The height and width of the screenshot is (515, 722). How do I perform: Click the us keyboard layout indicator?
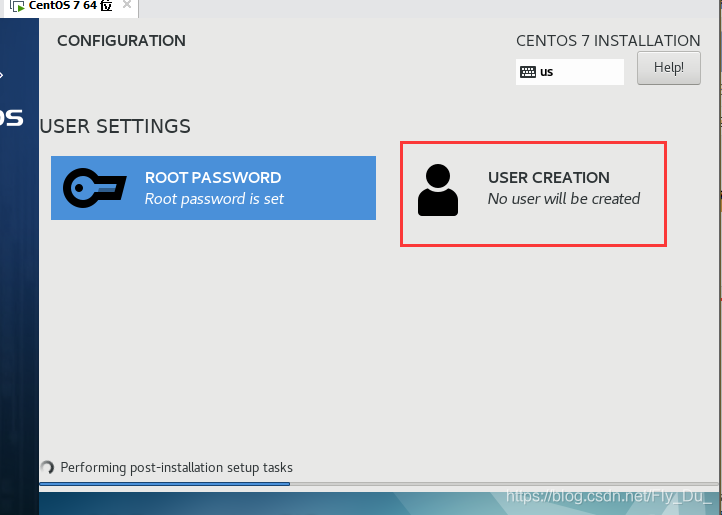coord(570,72)
